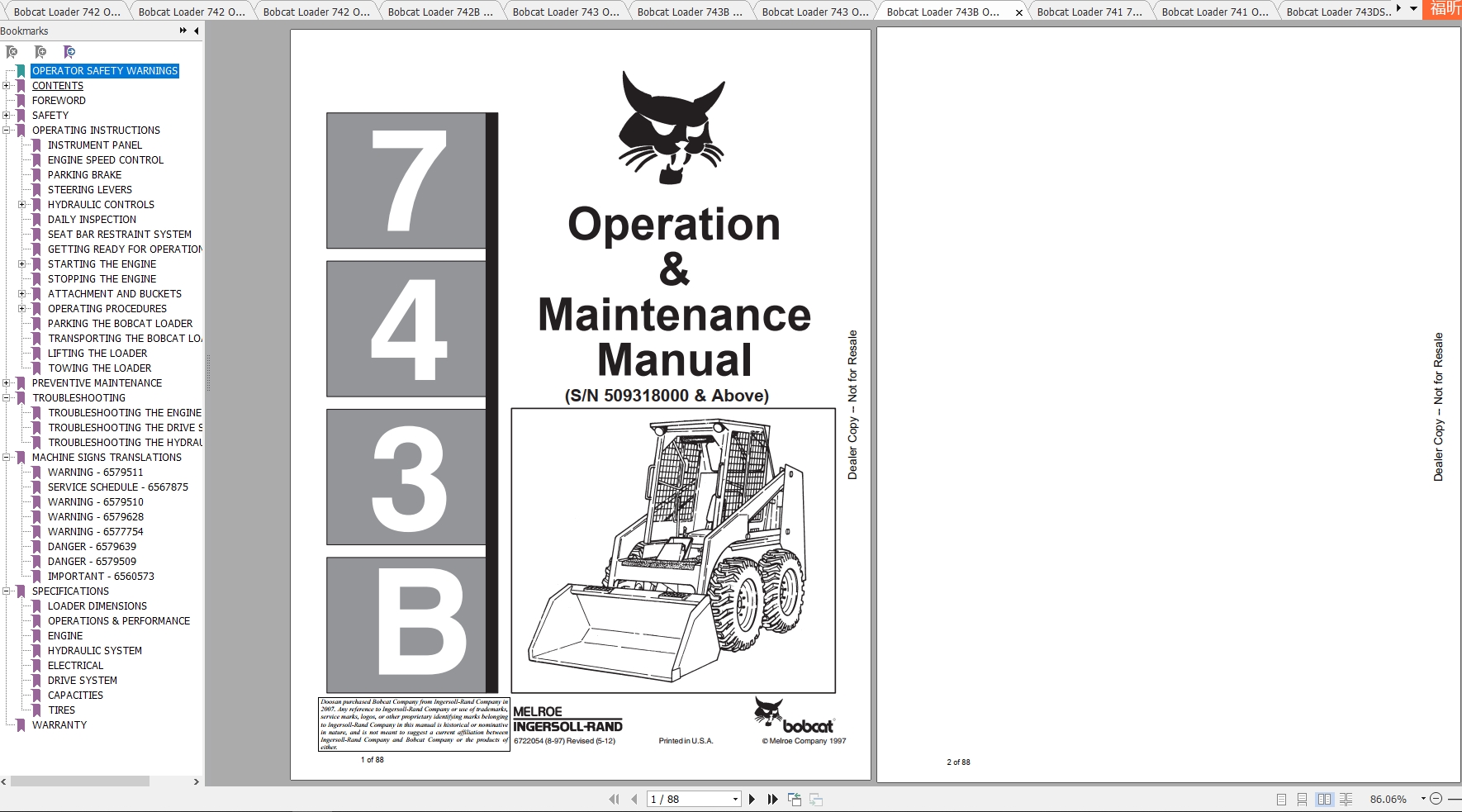Add a new bookmark with the plus icon
The width and height of the screenshot is (1462, 812).
[40, 52]
